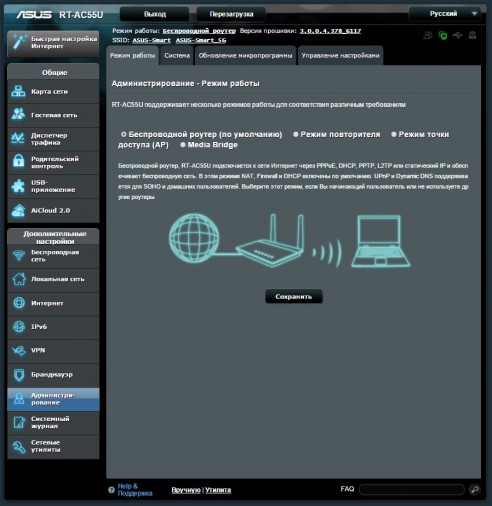Image resolution: width=492 pixels, height=506 pixels.
Task: Click the Родительский контроль lock icon
Action: (18, 162)
